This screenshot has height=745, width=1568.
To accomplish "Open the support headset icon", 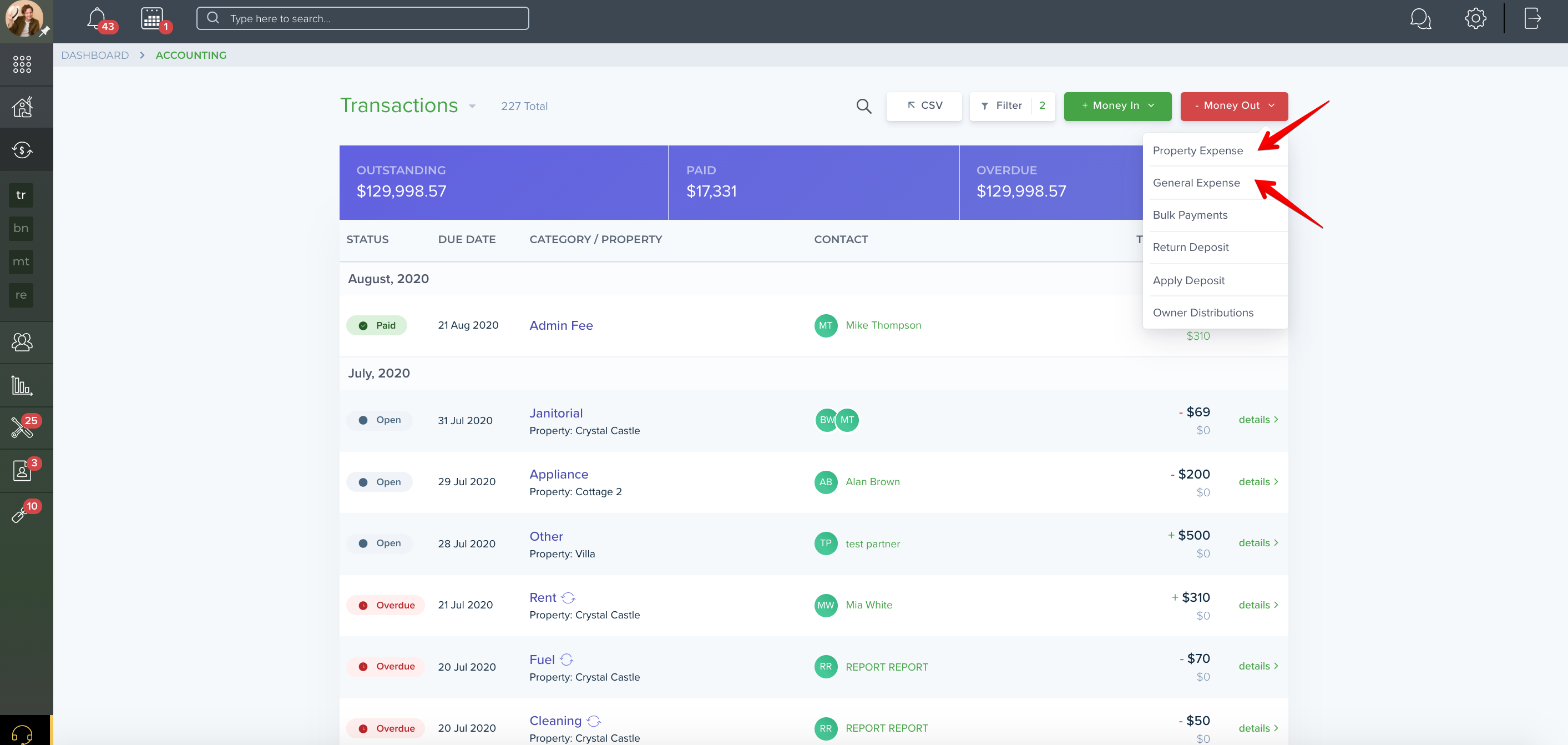I will 22,733.
